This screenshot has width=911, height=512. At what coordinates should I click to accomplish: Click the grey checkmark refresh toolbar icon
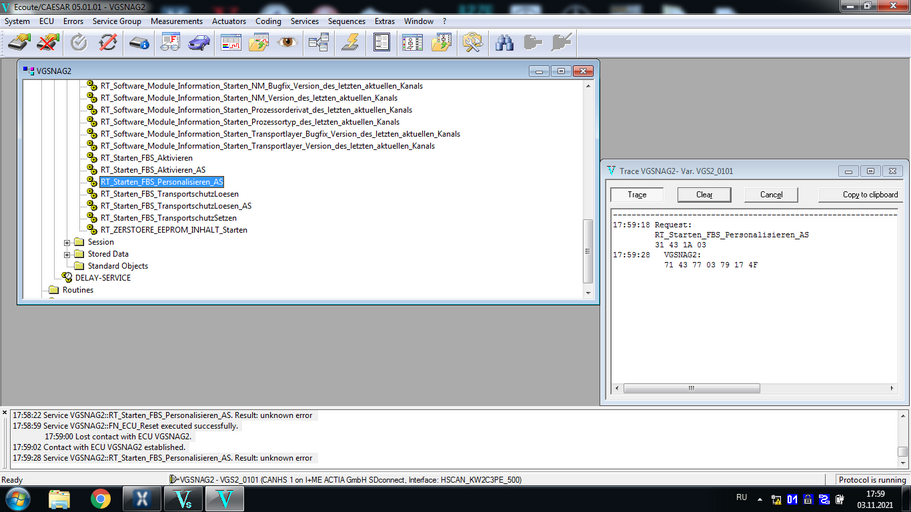tap(78, 43)
